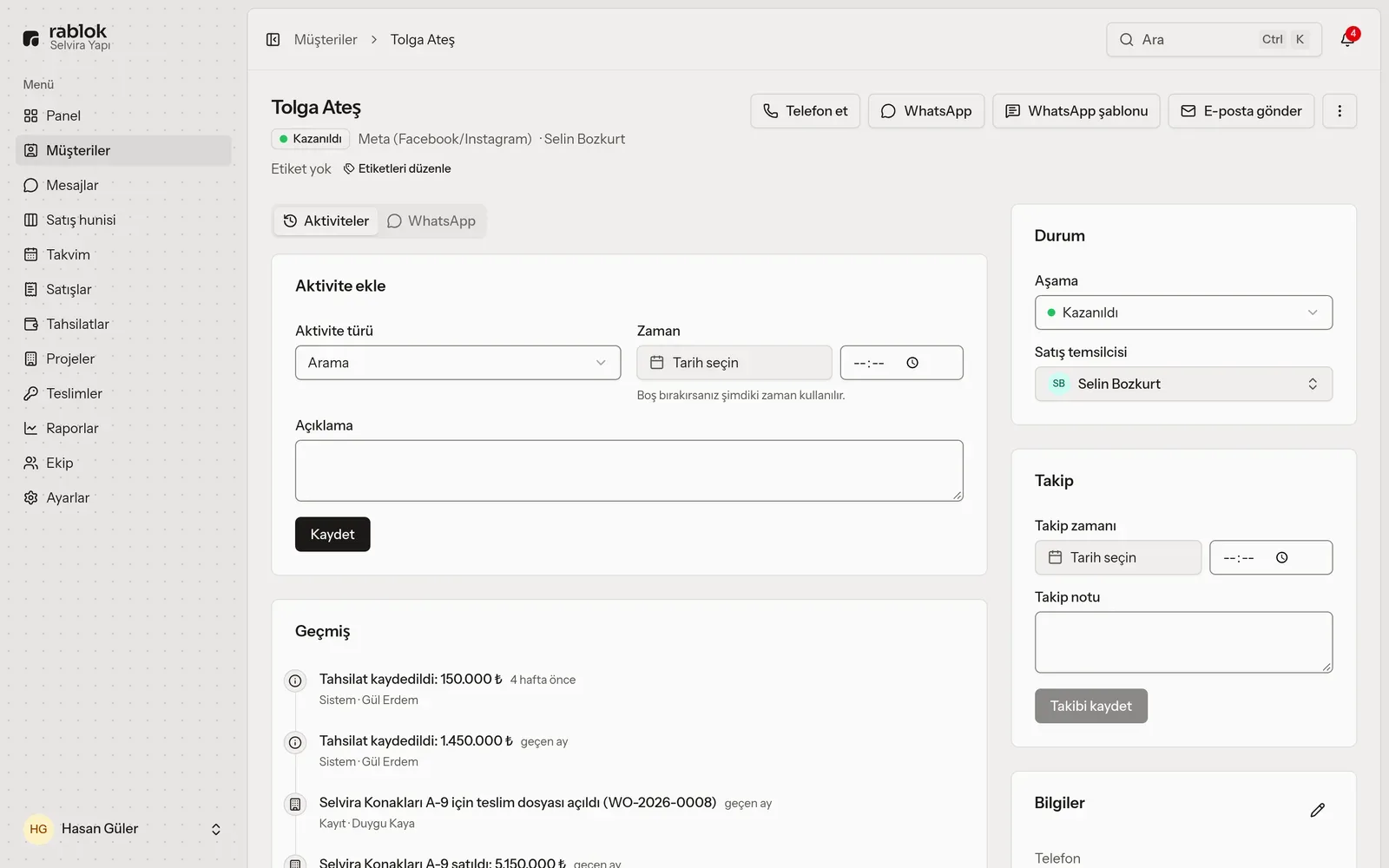This screenshot has height=868, width=1389.
Task: Switch to the WhatsApp tab
Action: click(431, 220)
